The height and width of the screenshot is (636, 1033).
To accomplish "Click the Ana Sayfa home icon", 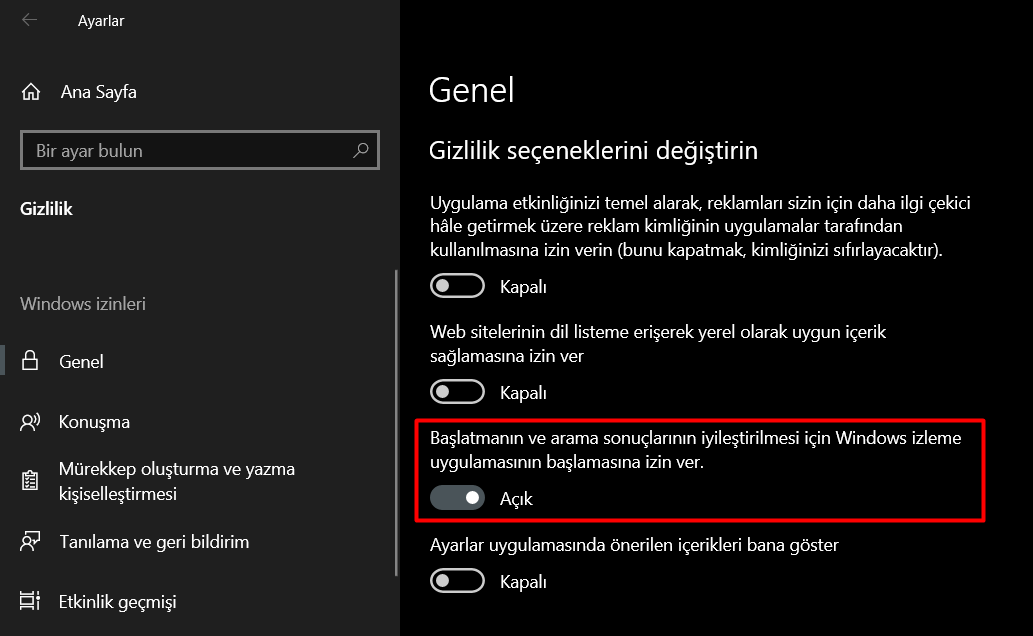I will pos(31,91).
